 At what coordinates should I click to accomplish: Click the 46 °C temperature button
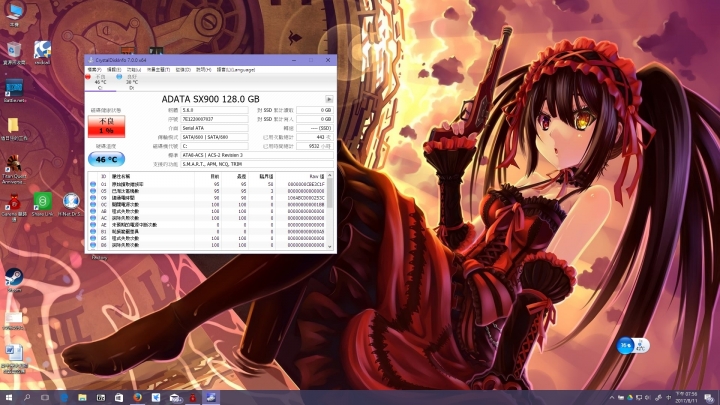[x=106, y=159]
